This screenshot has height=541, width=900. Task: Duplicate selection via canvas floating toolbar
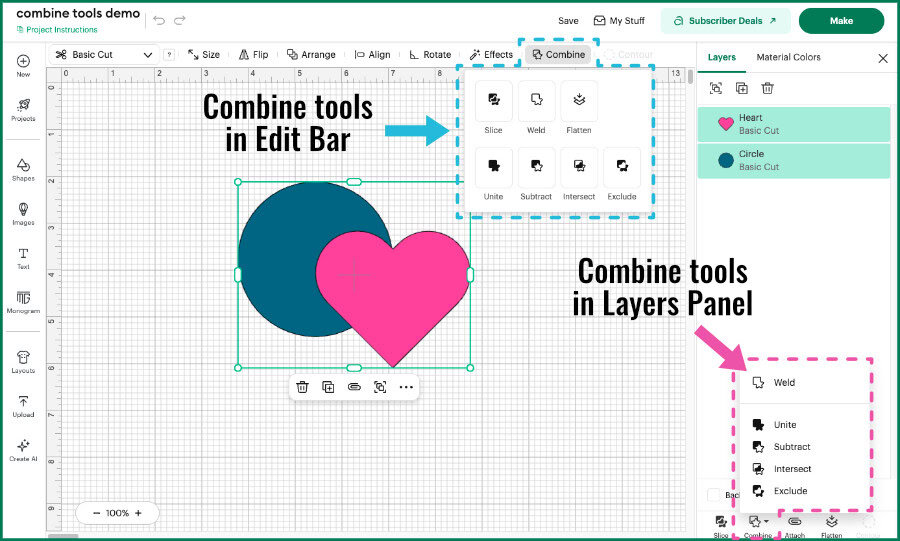click(328, 387)
